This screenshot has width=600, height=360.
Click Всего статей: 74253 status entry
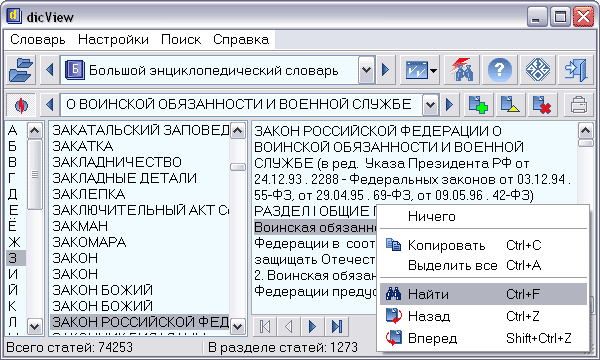click(x=70, y=347)
